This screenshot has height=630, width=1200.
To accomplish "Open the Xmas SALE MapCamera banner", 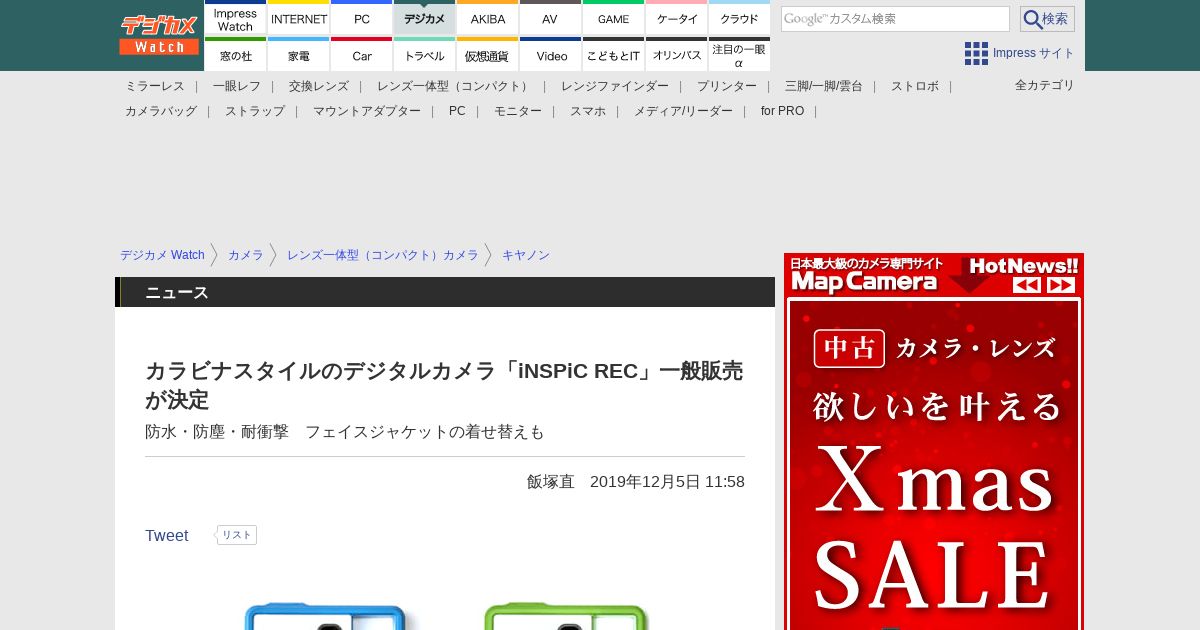I will 934,465.
